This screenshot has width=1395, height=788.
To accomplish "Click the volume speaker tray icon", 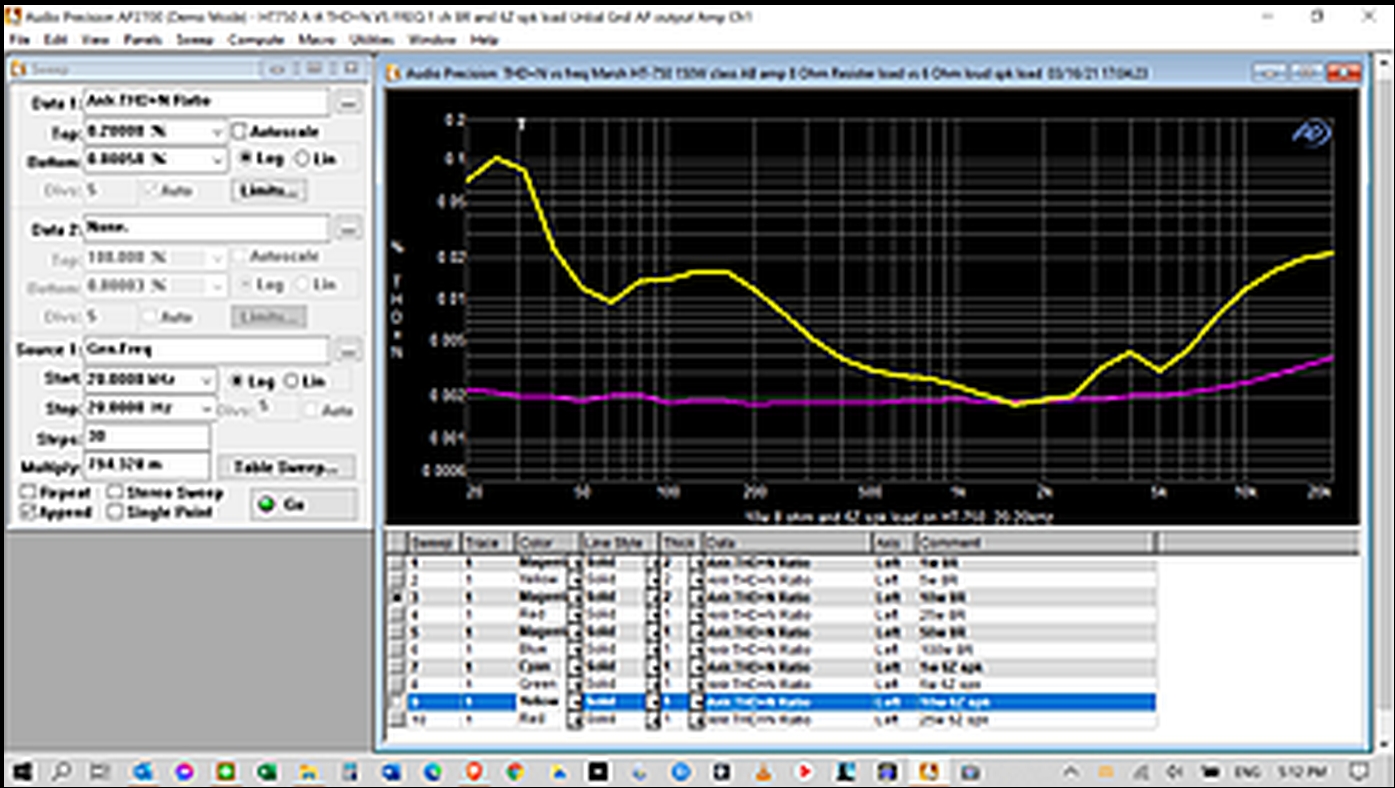I will pyautogui.click(x=1177, y=772).
